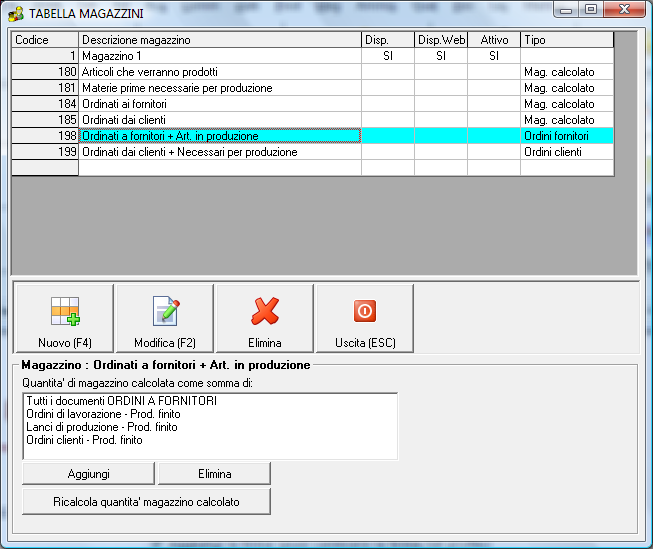Click the SI value under Attivo
Image resolution: width=653 pixels, height=549 pixels.
494,56
